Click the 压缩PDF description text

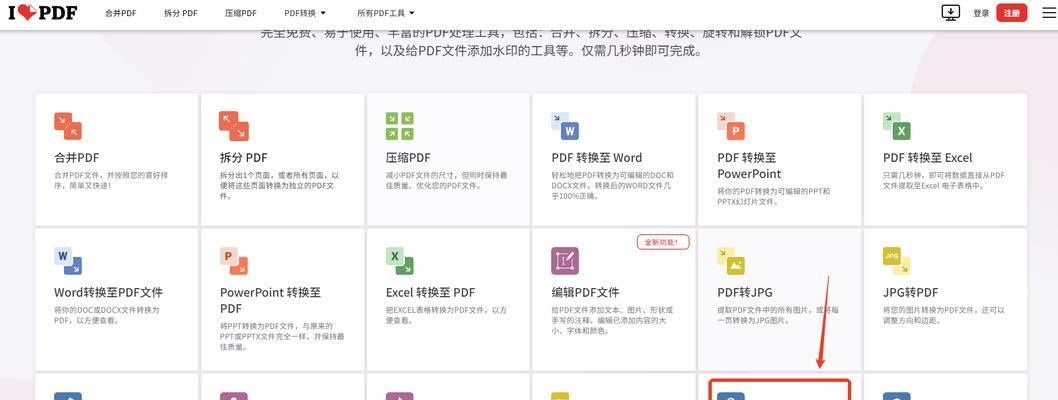tap(446, 180)
